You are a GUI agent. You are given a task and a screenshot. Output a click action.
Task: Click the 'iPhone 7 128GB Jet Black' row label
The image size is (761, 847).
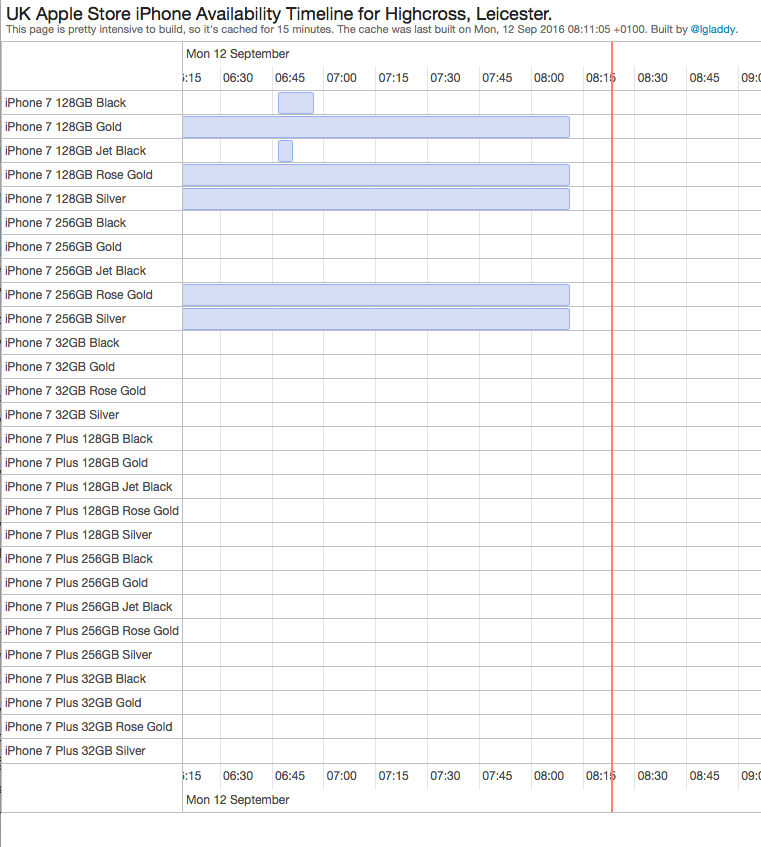click(x=76, y=151)
